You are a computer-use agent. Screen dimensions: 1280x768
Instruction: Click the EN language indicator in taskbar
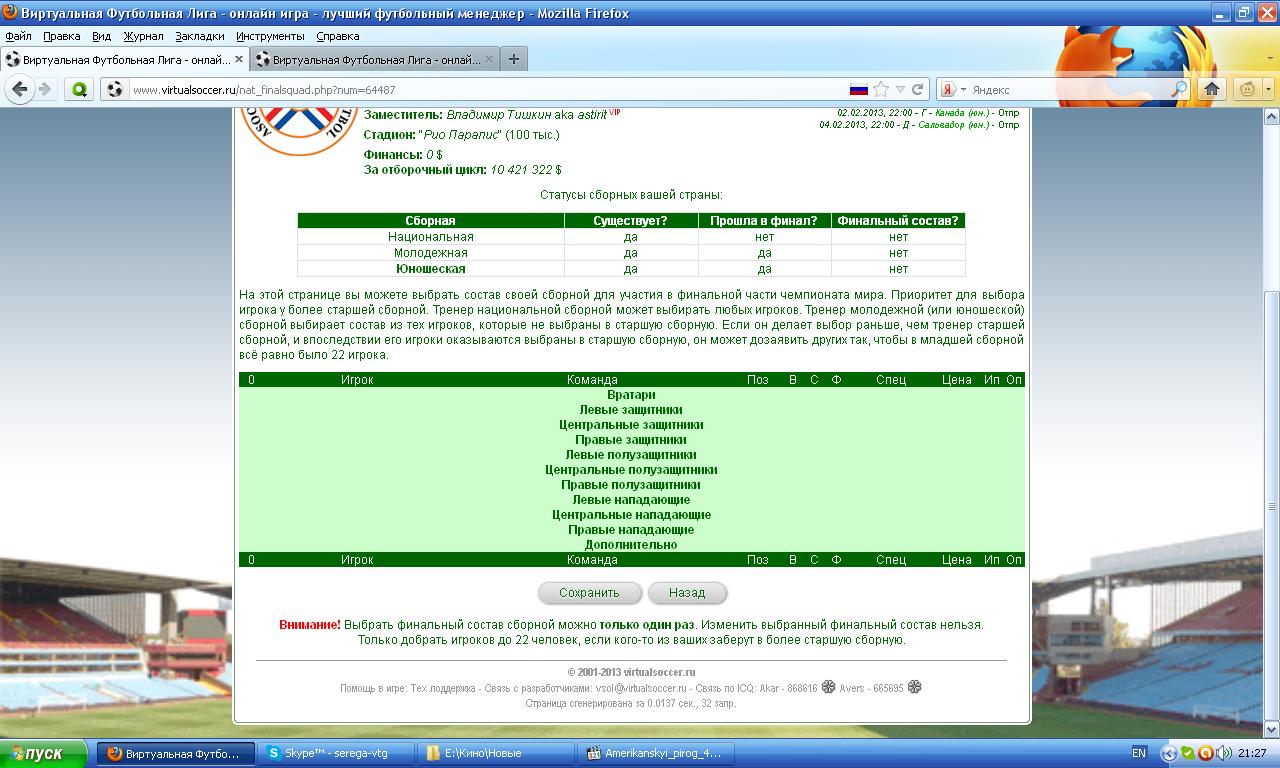1139,753
